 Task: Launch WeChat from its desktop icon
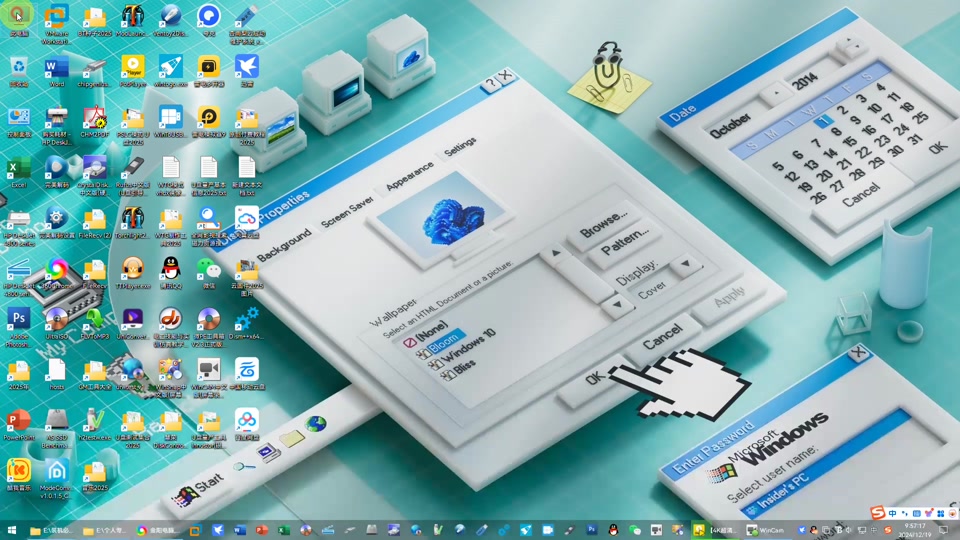[209, 274]
